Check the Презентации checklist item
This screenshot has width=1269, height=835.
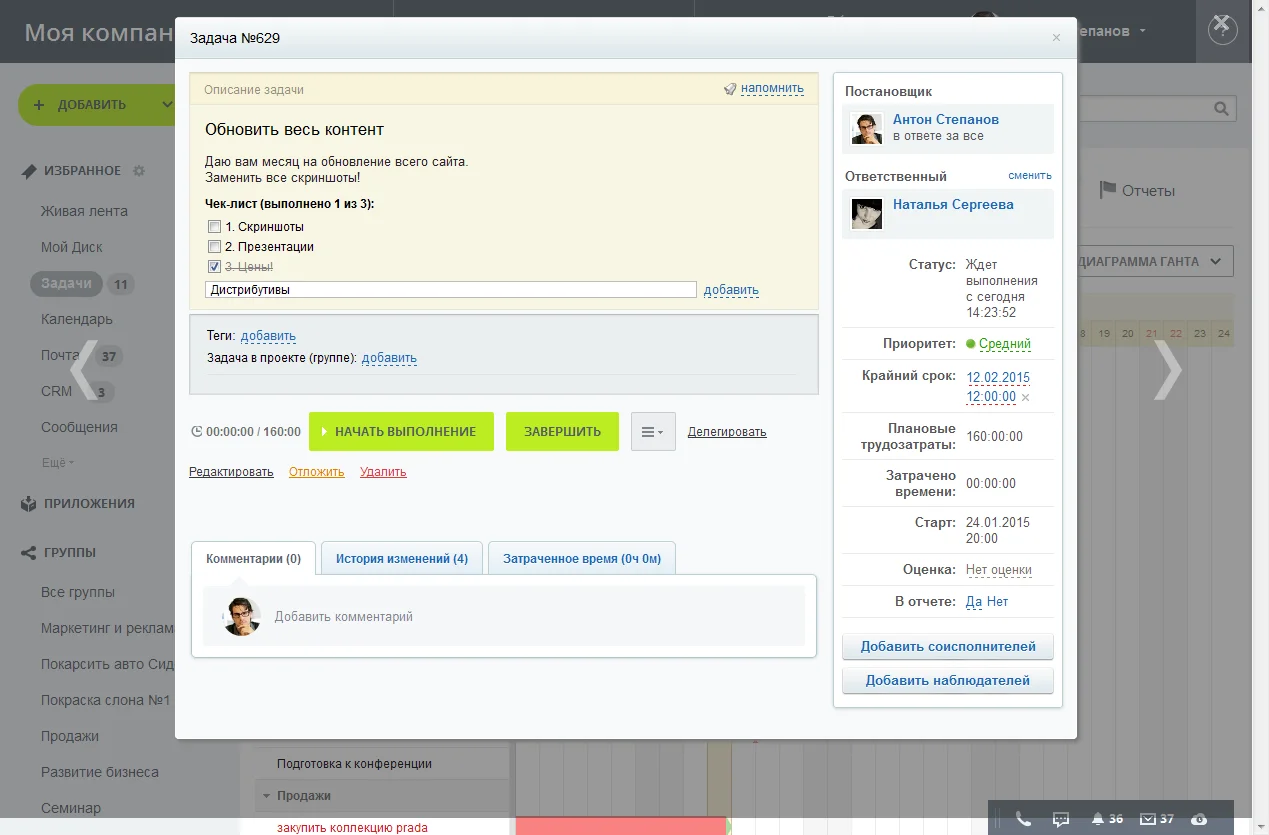tap(214, 246)
